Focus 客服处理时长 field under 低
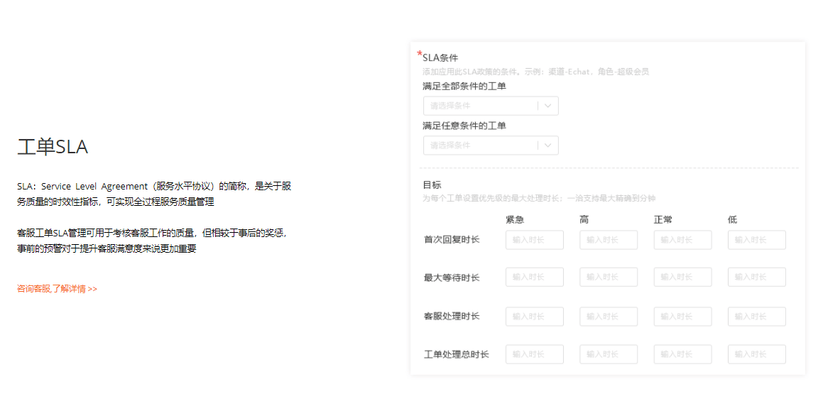 [757, 316]
